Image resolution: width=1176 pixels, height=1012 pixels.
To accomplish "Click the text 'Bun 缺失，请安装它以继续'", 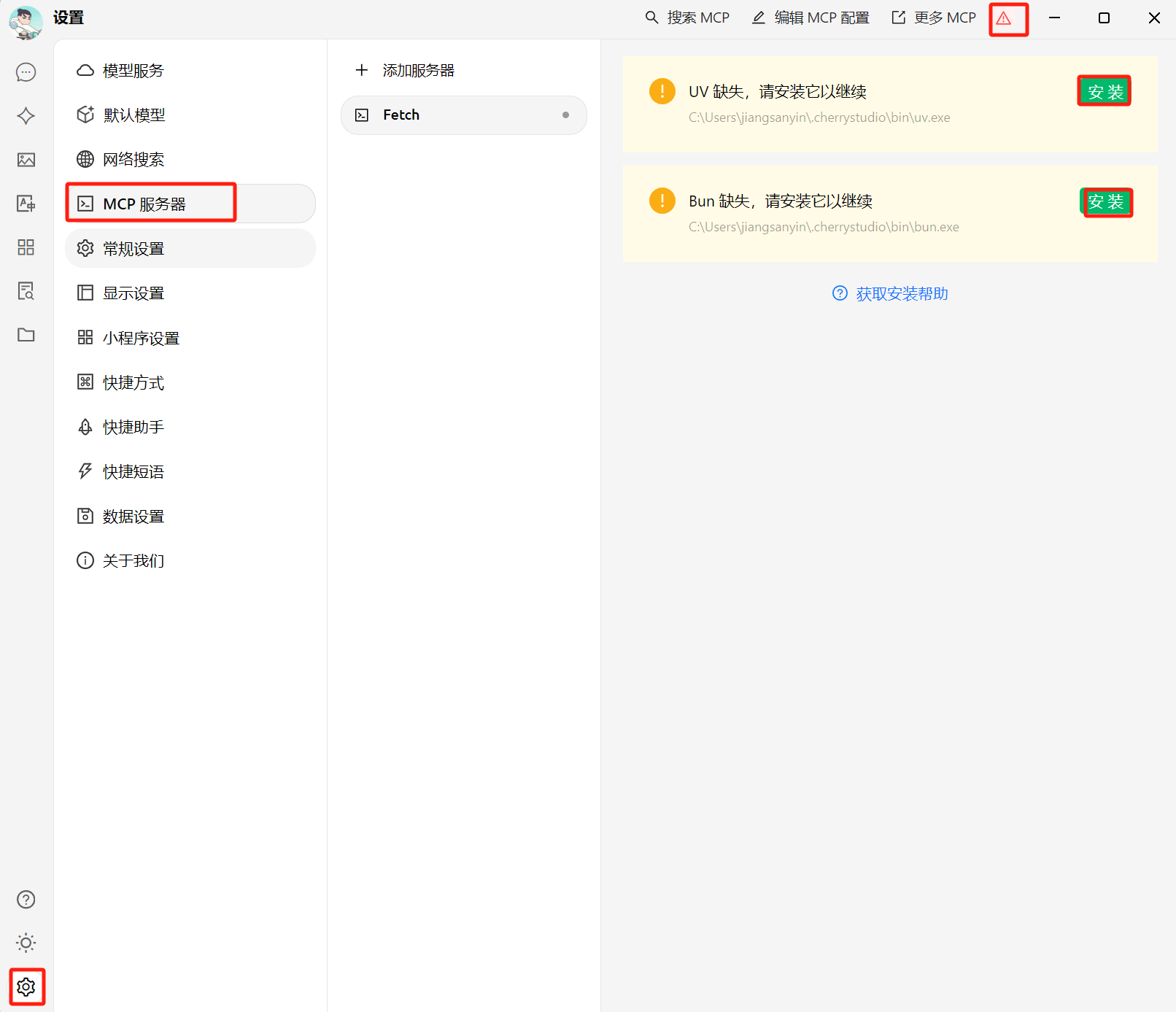I will [x=781, y=201].
